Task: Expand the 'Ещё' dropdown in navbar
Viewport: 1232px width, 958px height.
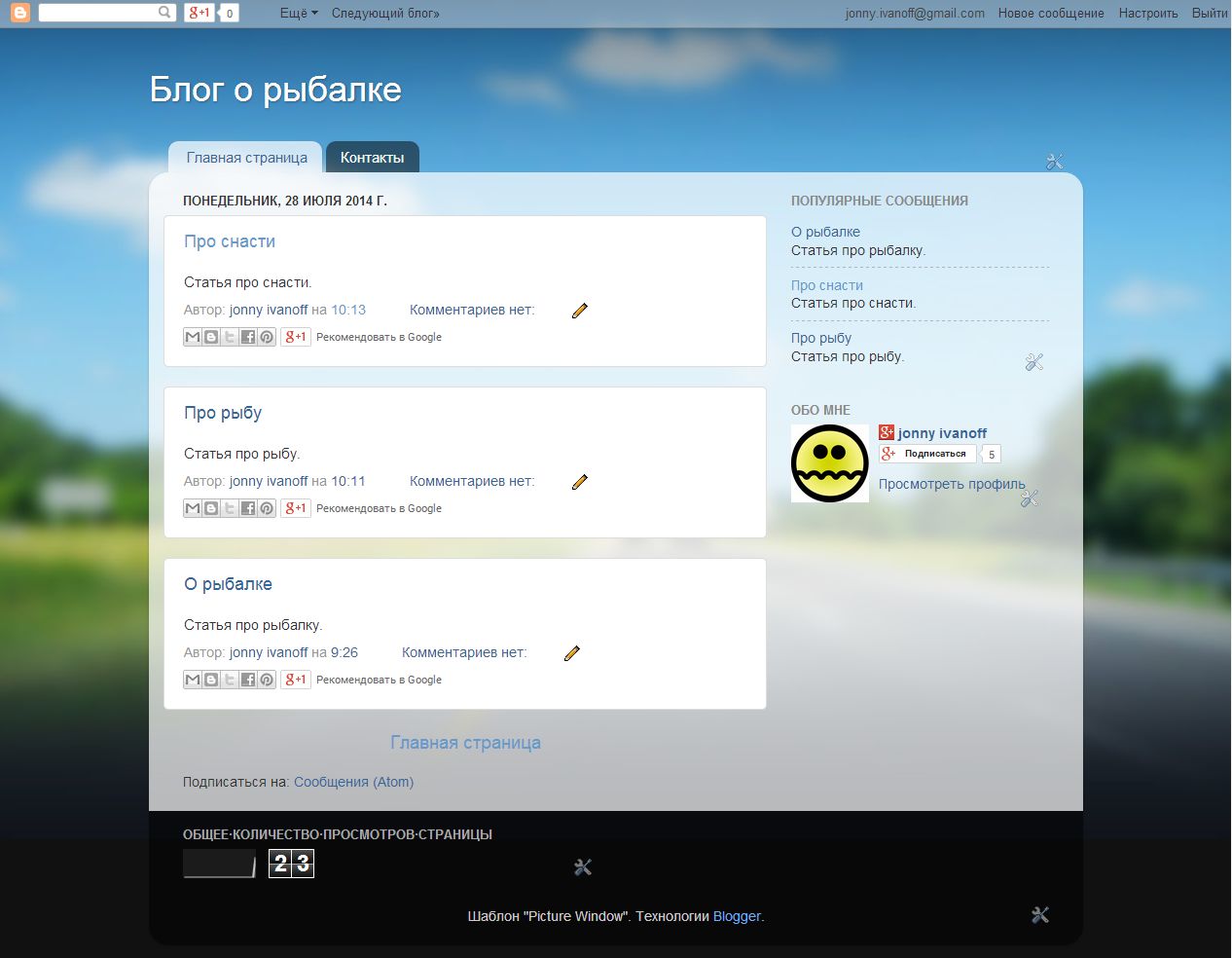Action: [298, 13]
